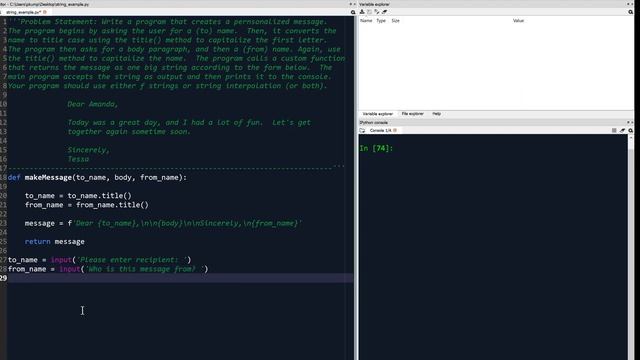
Task: Open the editor pane options gear
Action: [x=353, y=12]
